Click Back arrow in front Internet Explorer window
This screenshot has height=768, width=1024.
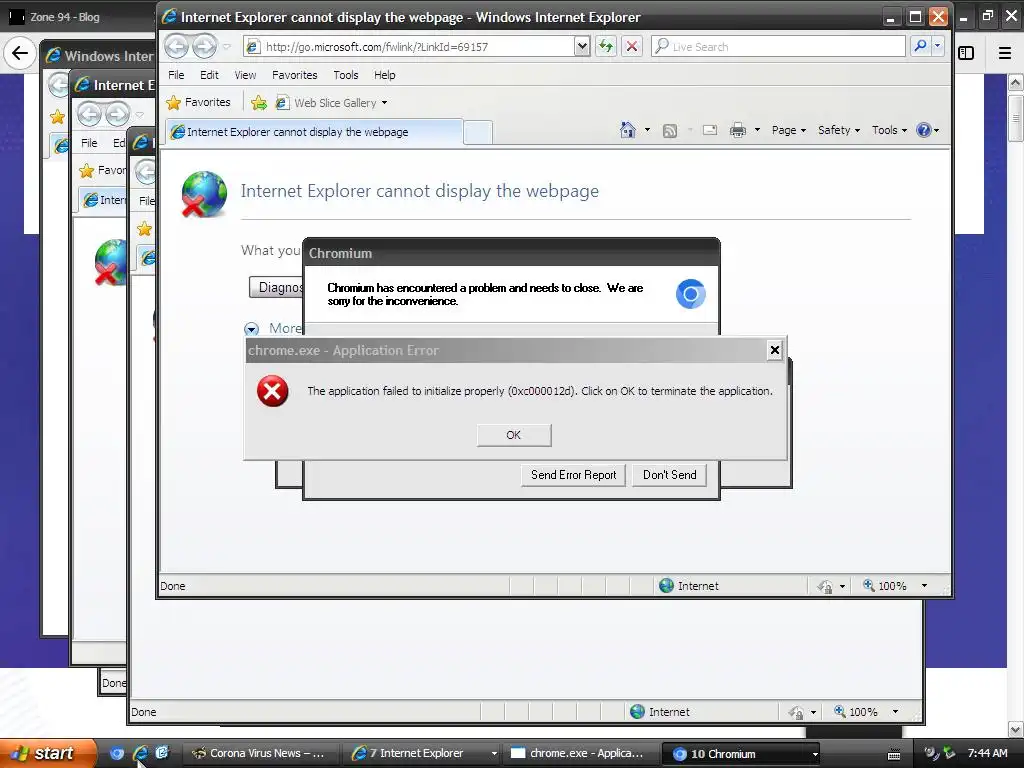click(176, 46)
